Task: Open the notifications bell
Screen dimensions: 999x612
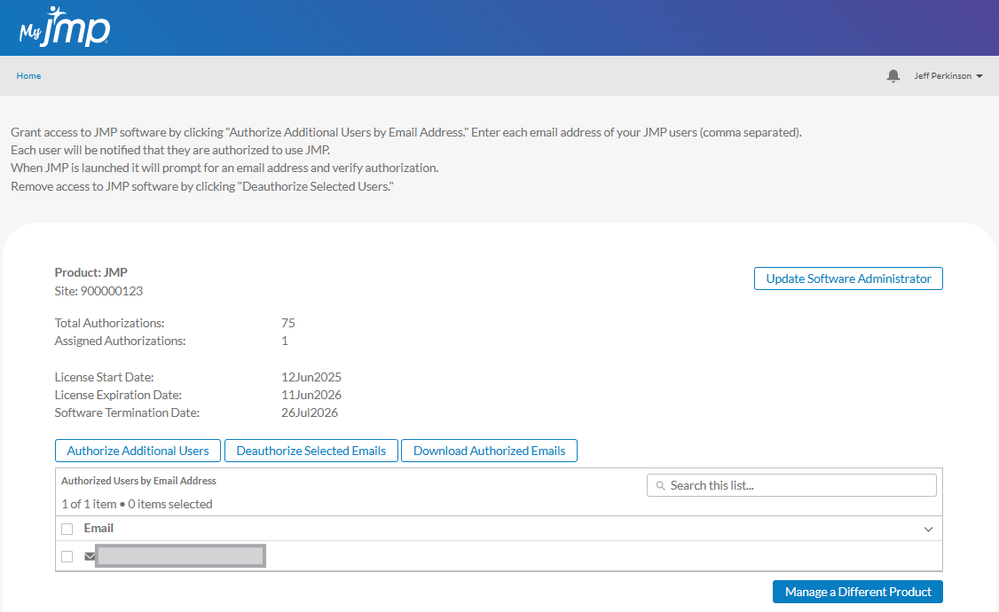Action: point(893,76)
